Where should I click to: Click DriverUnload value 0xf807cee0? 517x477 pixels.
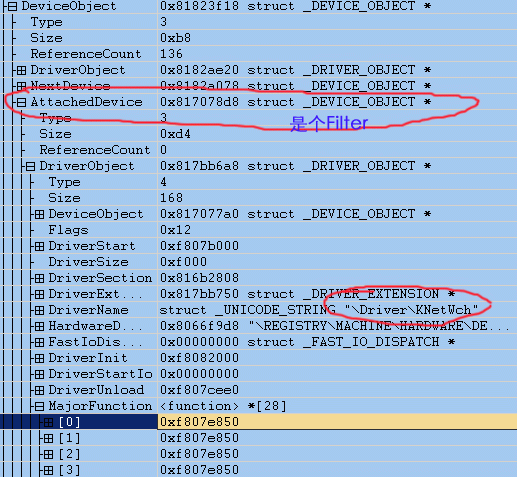click(199, 390)
